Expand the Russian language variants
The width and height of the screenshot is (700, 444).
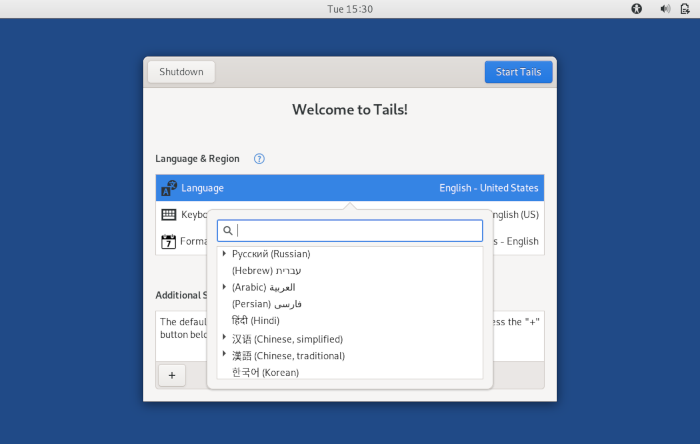coord(224,254)
